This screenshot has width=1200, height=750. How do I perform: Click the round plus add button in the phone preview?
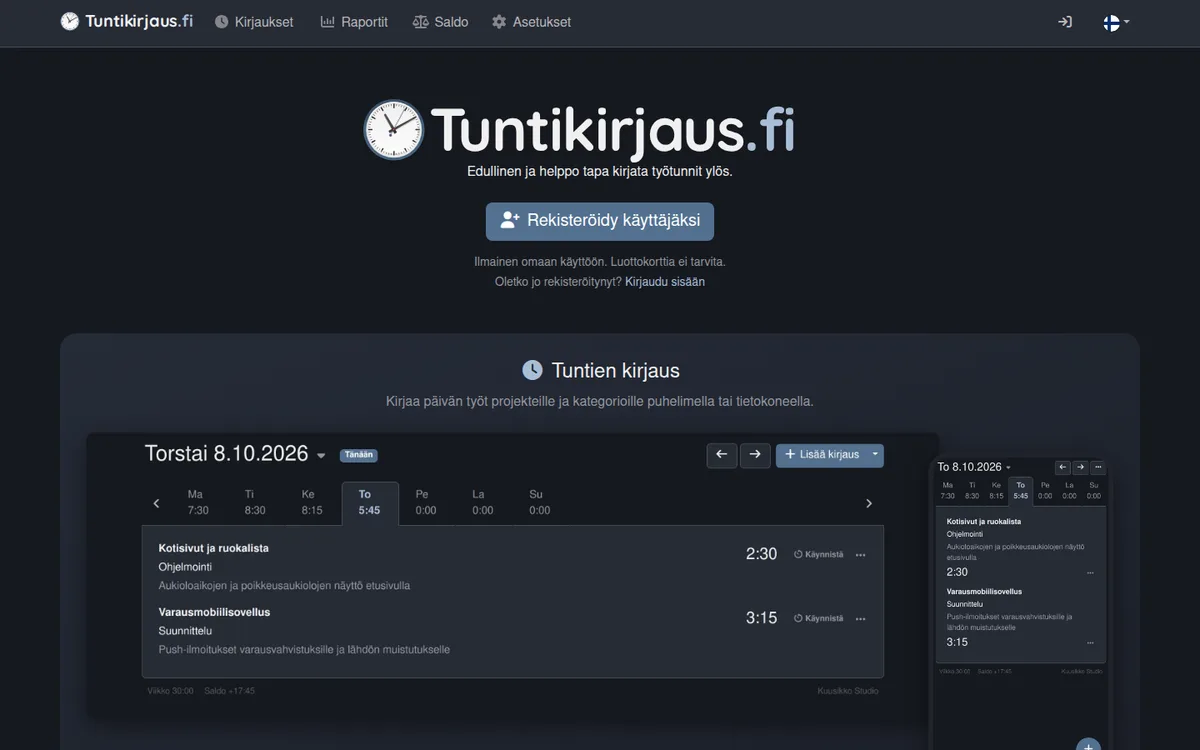1088,744
